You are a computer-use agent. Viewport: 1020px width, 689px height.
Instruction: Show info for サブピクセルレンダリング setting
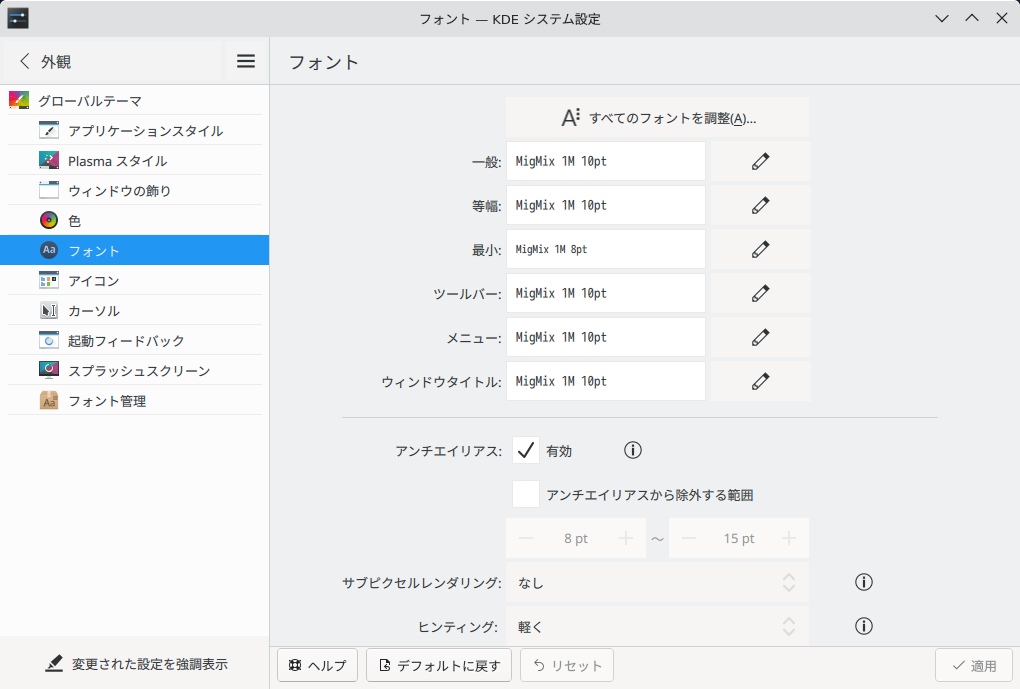pos(863,582)
